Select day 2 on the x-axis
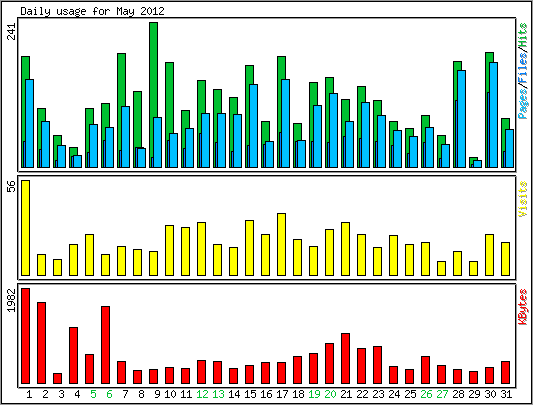The height and width of the screenshot is (405, 533). 45,394
